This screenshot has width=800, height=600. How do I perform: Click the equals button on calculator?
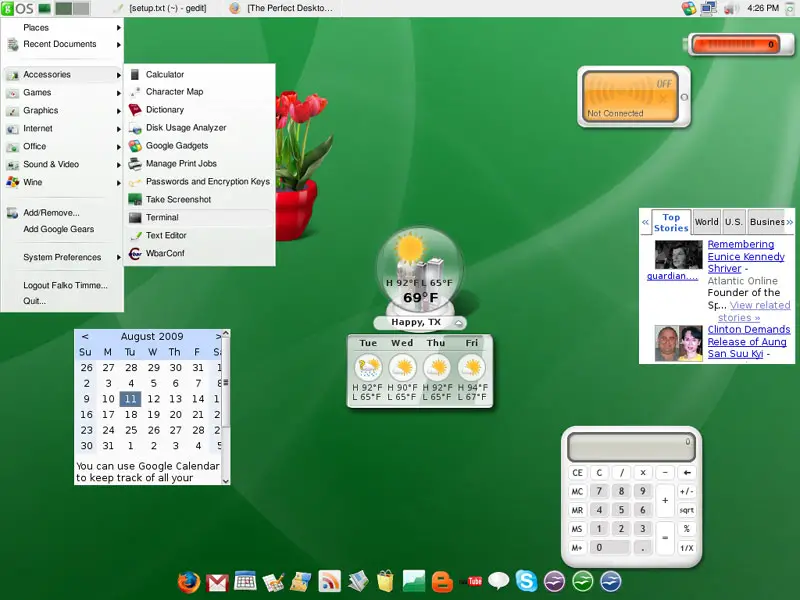click(x=665, y=538)
